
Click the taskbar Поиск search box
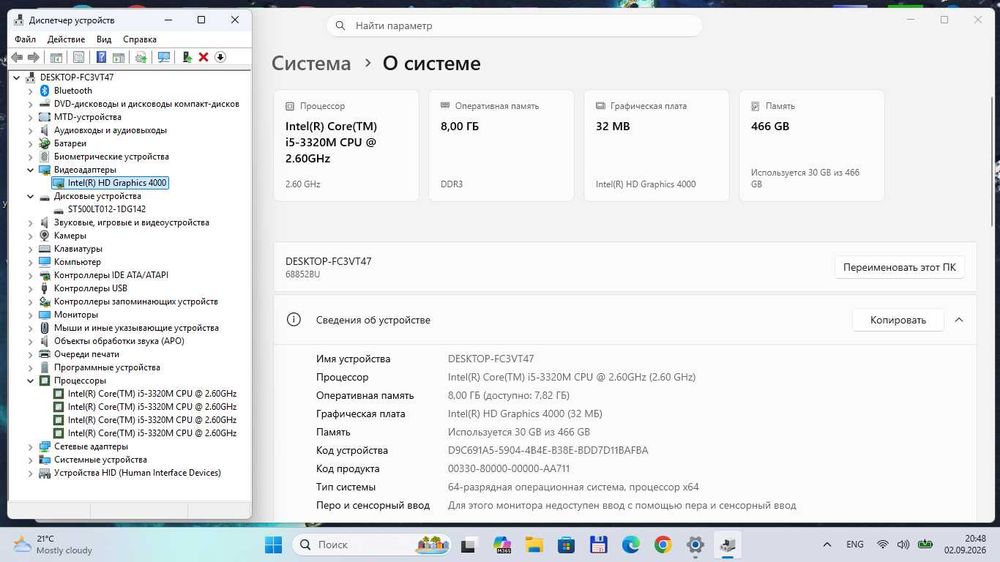pyautogui.click(x=372, y=545)
